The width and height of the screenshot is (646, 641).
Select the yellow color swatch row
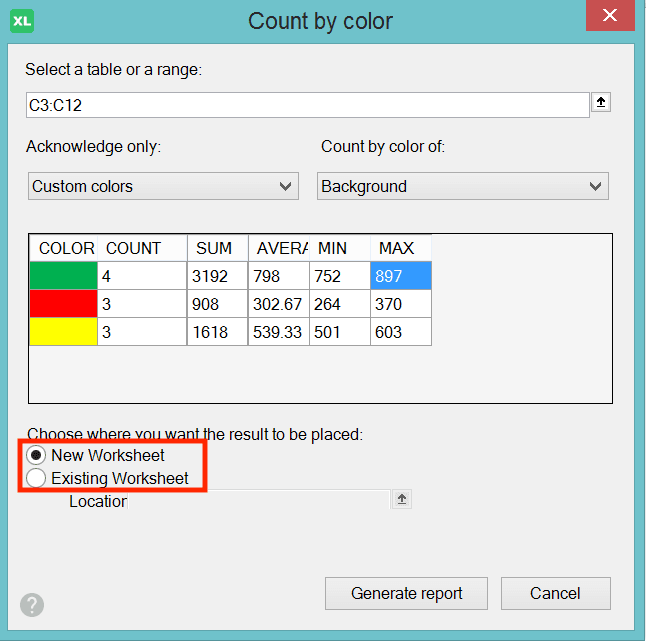(63, 332)
